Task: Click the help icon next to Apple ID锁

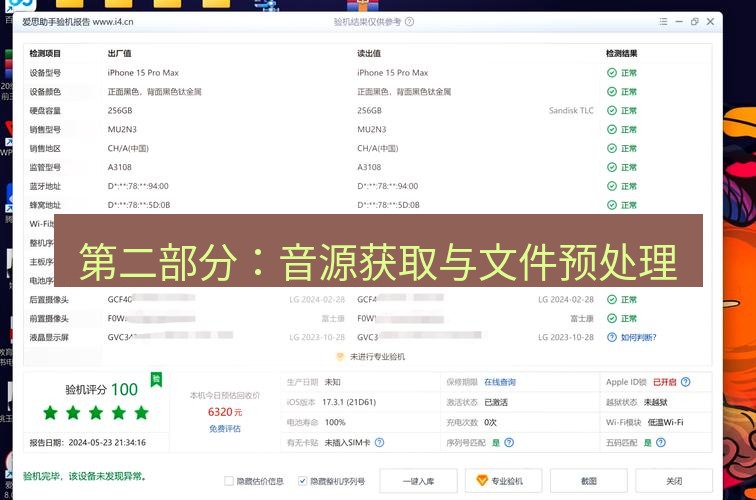Action: pos(686,382)
